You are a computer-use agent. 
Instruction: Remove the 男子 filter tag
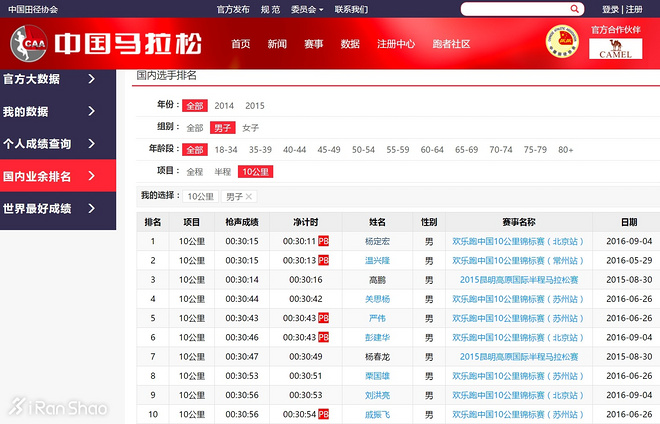click(x=249, y=197)
